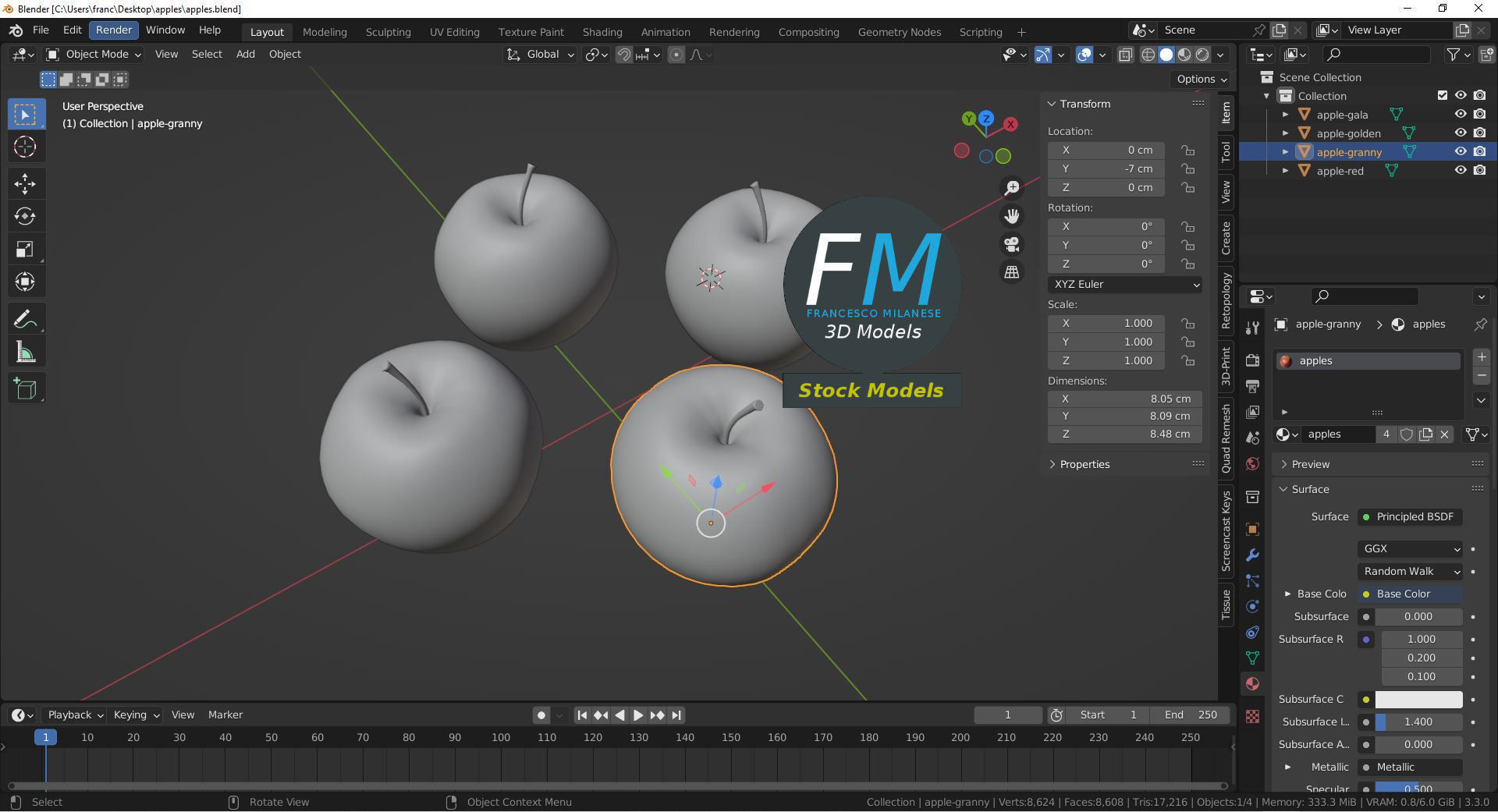Open the Playback dropdown

click(x=76, y=714)
